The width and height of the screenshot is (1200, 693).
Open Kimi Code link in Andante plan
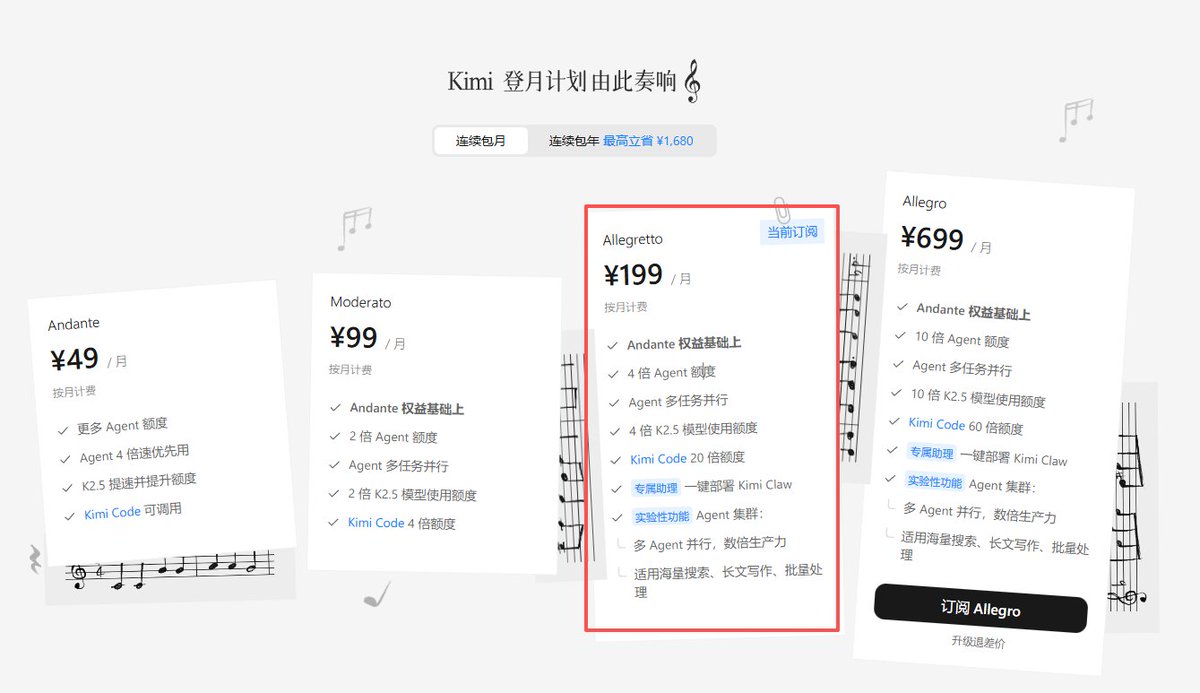tap(112, 513)
